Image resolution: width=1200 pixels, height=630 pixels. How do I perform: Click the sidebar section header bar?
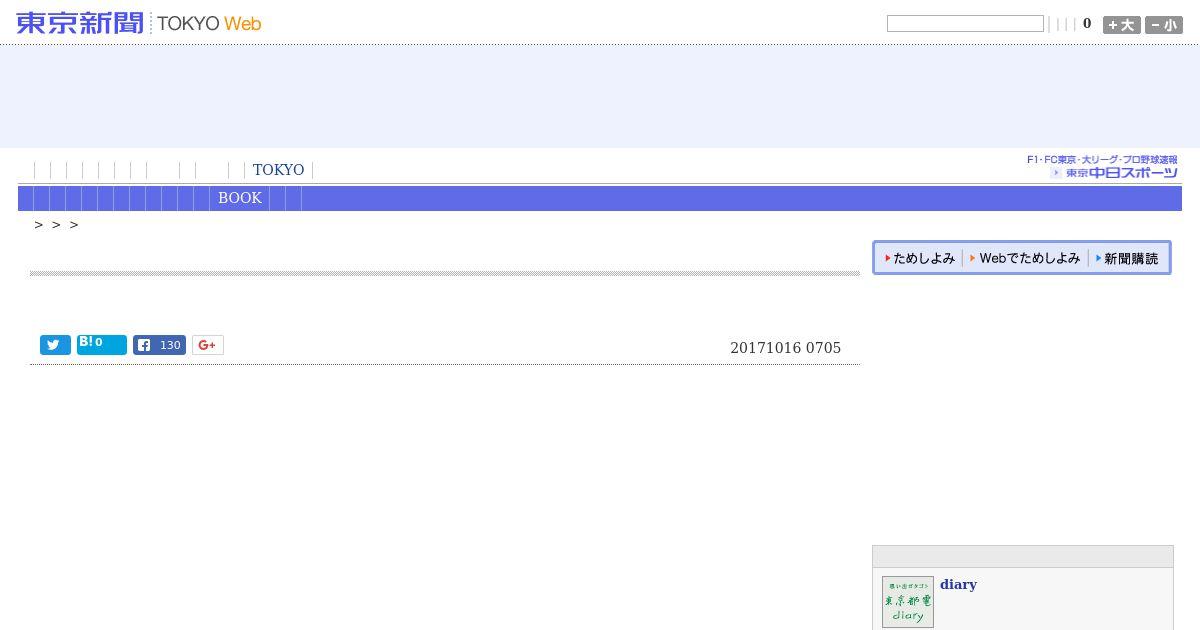(x=1022, y=557)
